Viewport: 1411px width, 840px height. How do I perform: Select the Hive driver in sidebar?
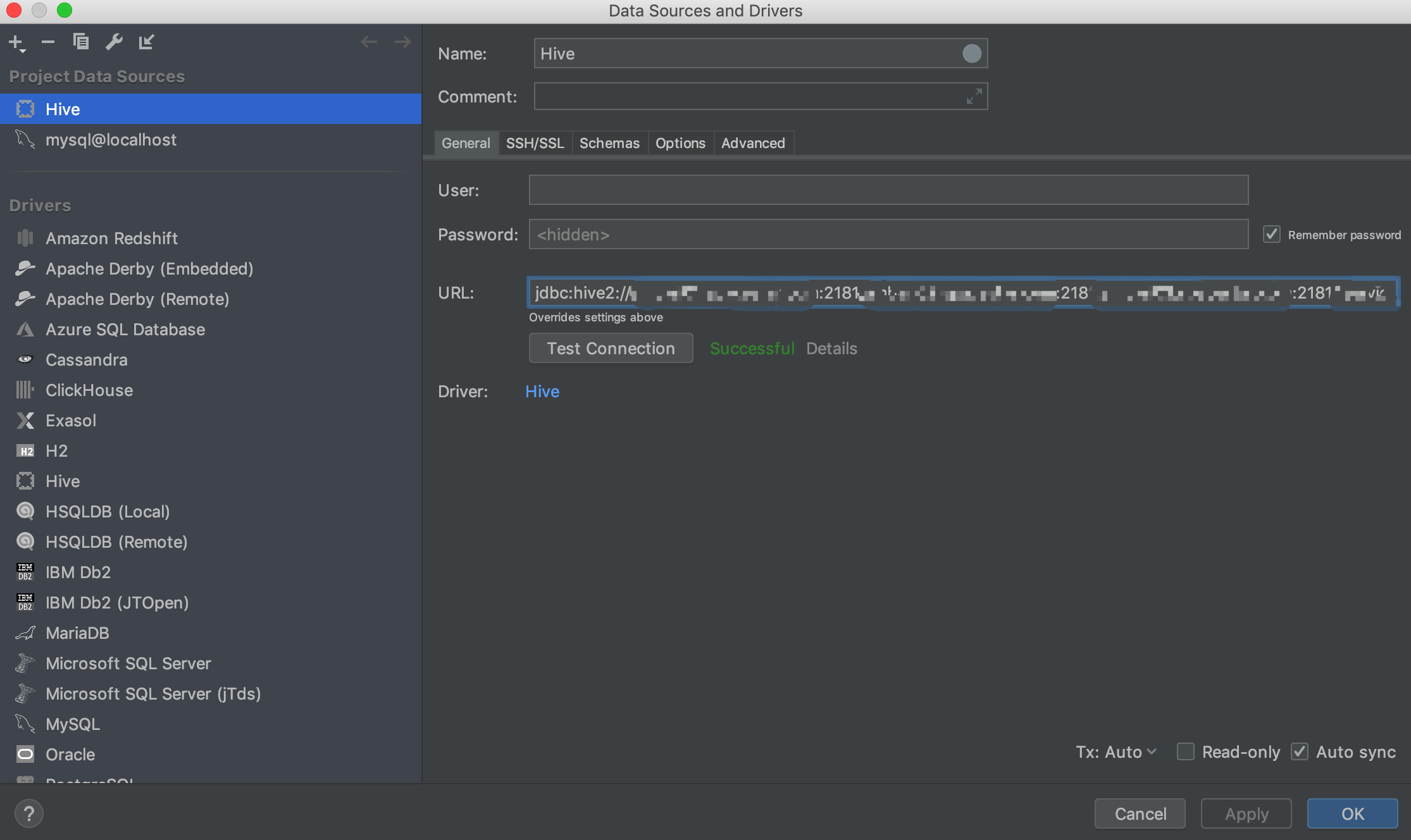point(63,480)
